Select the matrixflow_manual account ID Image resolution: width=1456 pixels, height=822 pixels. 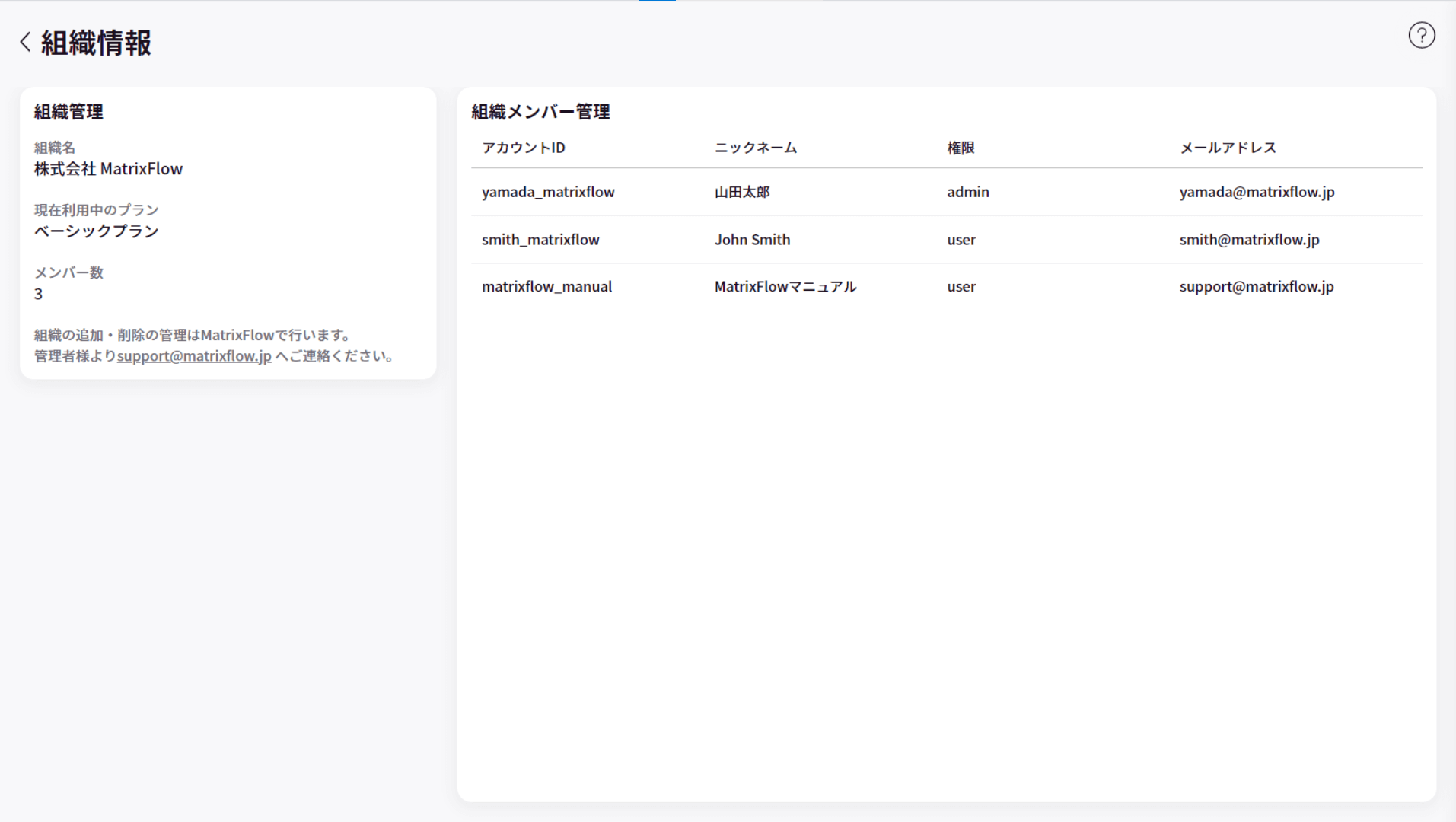(x=546, y=287)
